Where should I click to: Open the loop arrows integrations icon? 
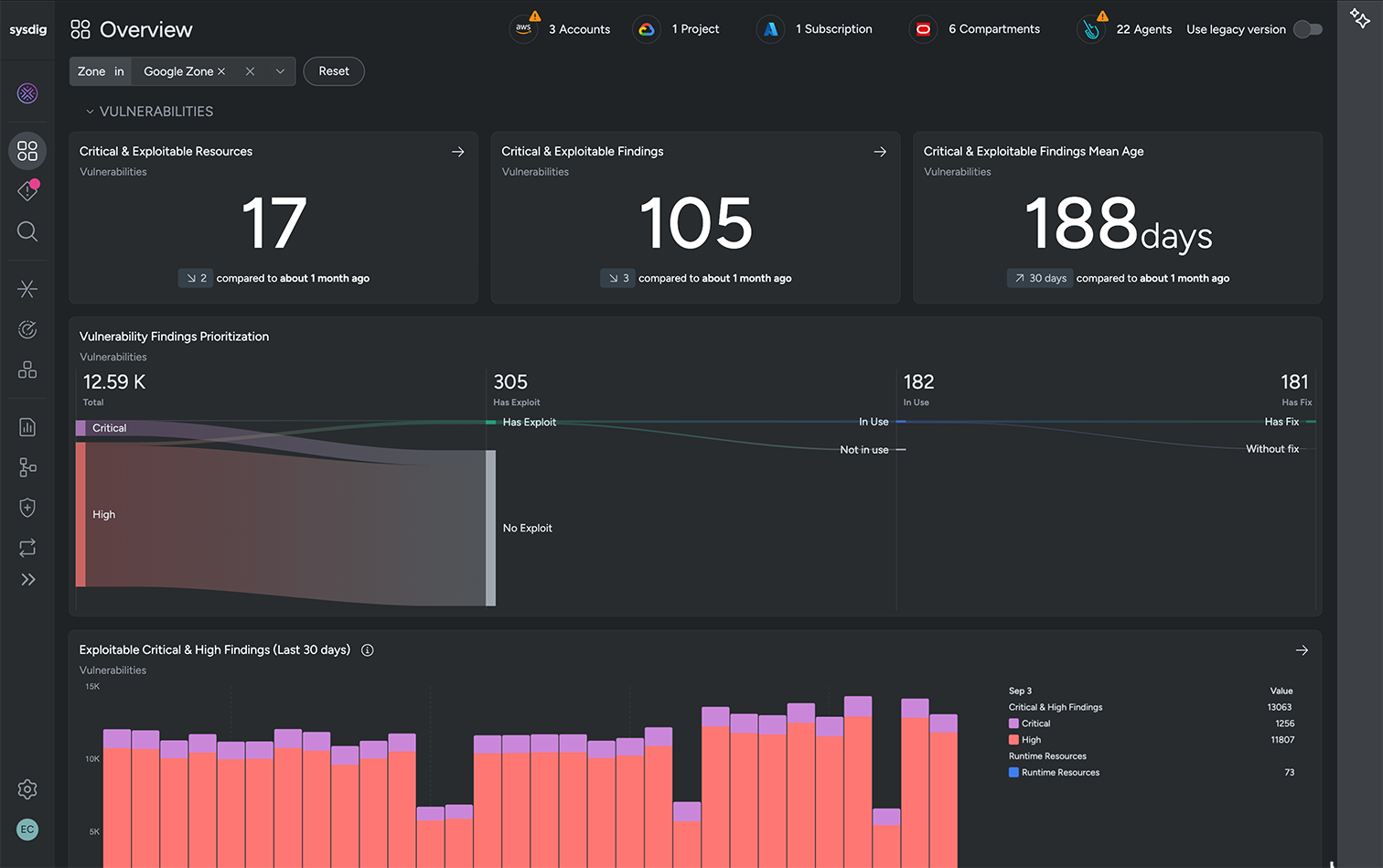point(27,548)
